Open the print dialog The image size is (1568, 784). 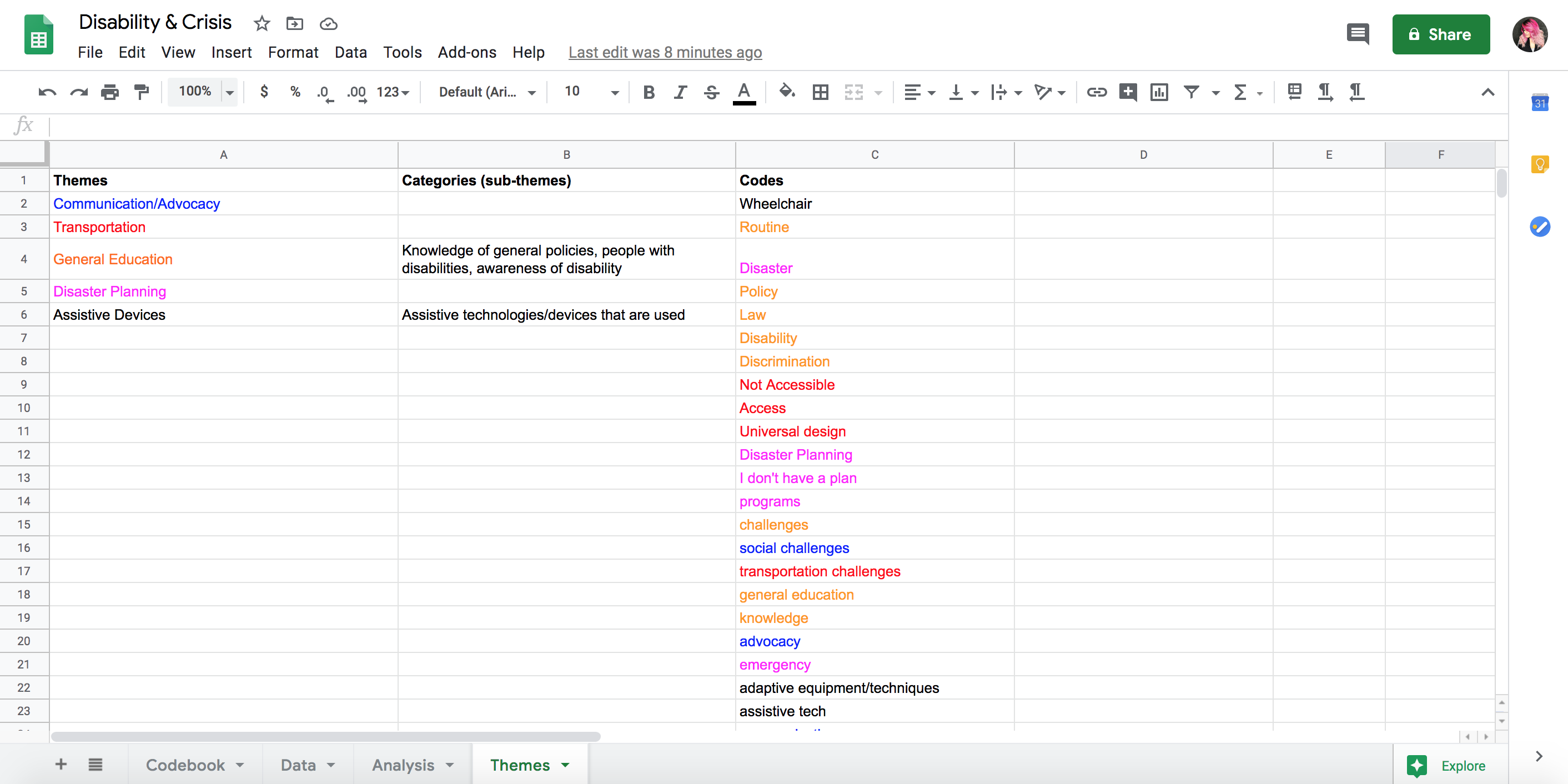coord(110,92)
